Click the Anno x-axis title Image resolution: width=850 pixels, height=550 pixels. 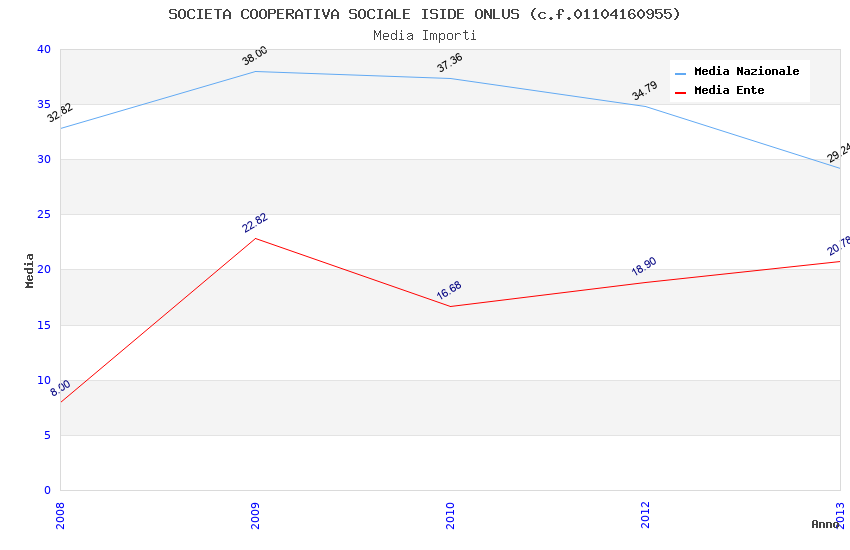pyautogui.click(x=825, y=524)
